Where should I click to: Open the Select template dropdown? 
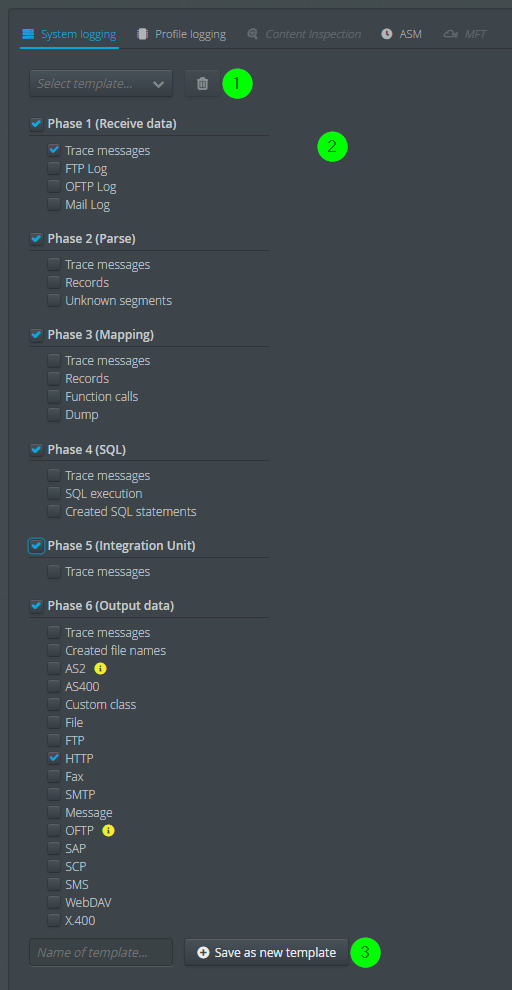101,83
